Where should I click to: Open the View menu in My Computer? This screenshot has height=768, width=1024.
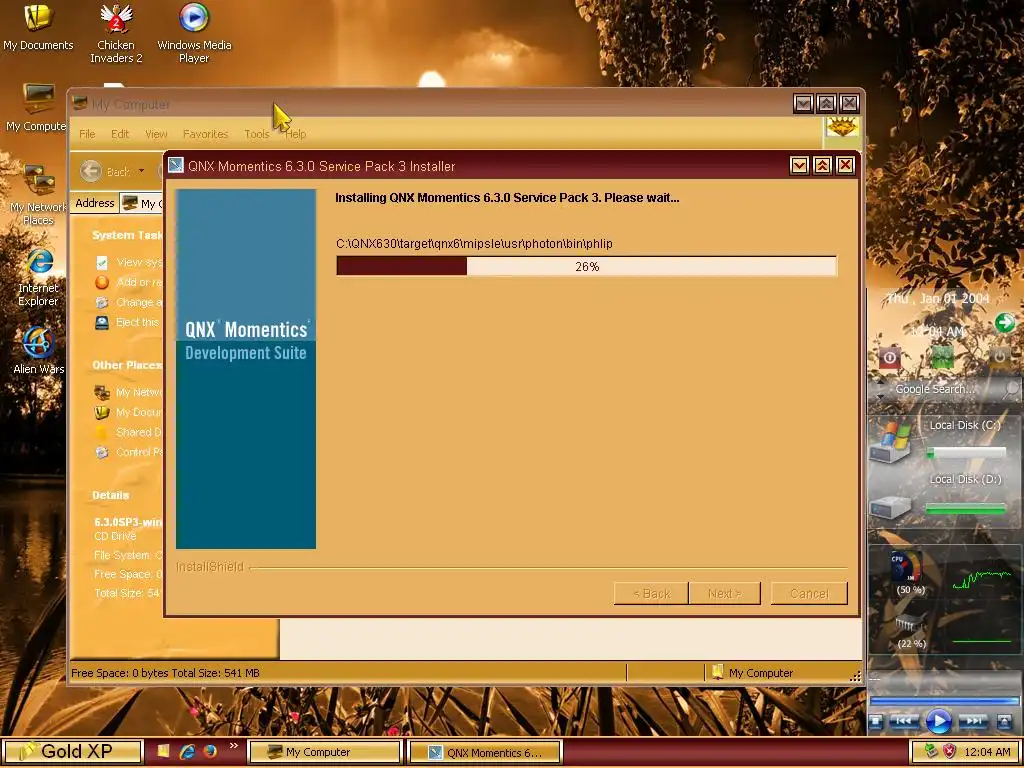[x=156, y=134]
